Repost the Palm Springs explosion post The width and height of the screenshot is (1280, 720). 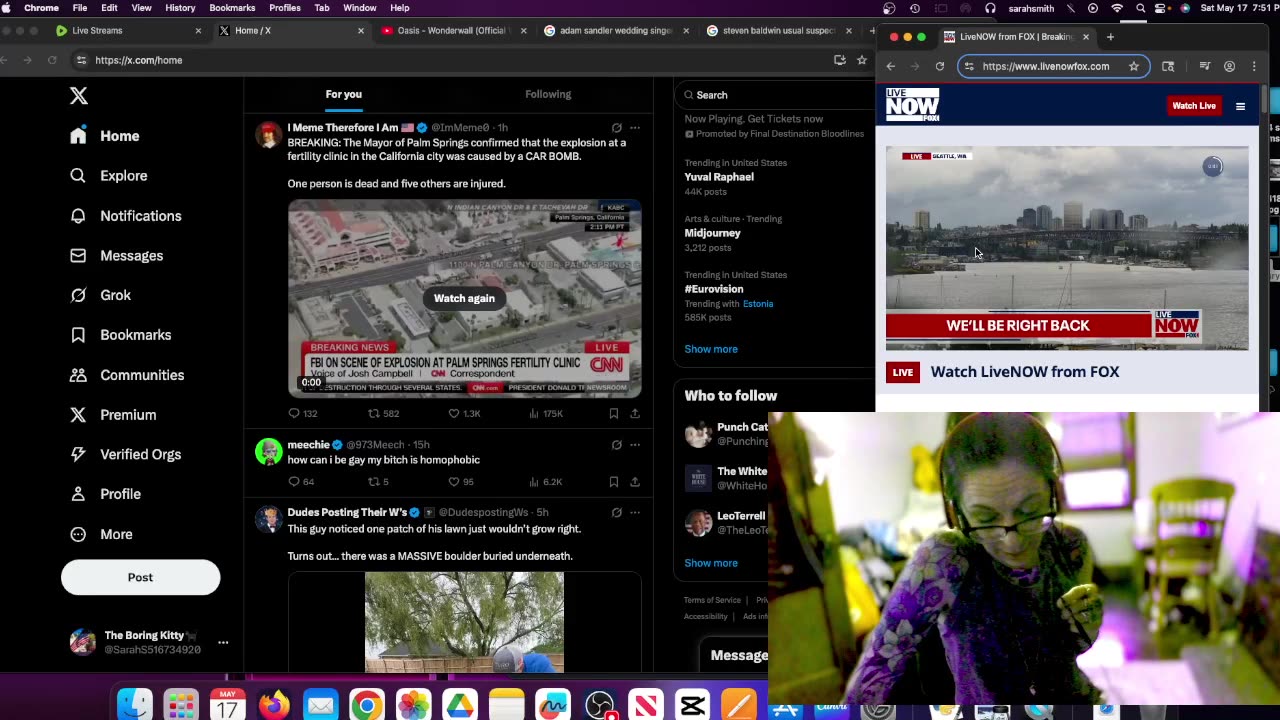tap(383, 413)
